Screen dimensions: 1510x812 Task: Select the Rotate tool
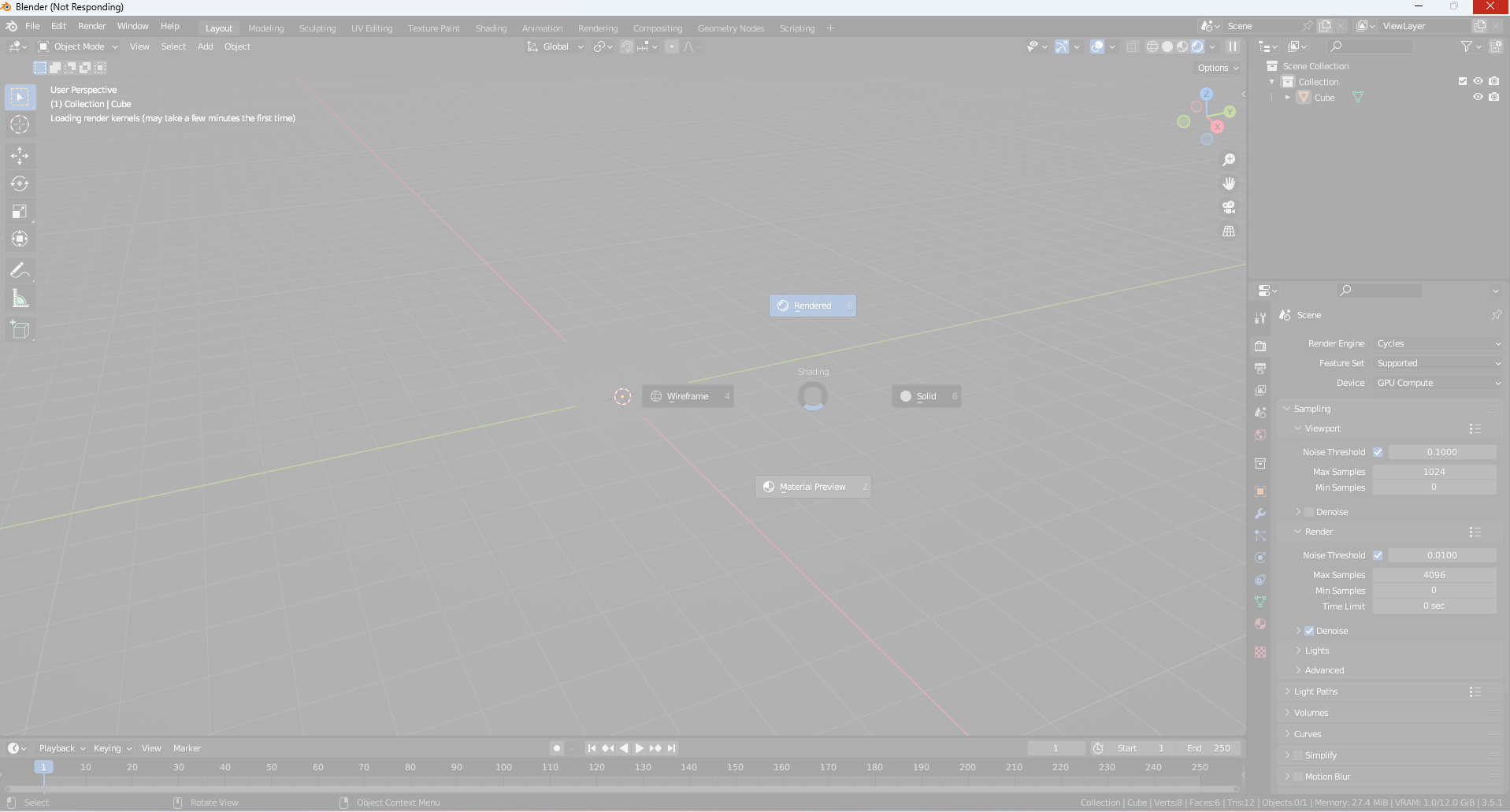[x=20, y=184]
